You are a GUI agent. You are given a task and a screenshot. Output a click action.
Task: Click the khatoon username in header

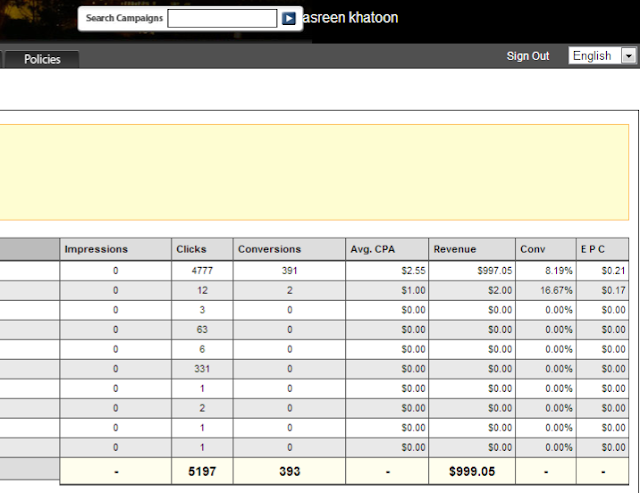(373, 18)
